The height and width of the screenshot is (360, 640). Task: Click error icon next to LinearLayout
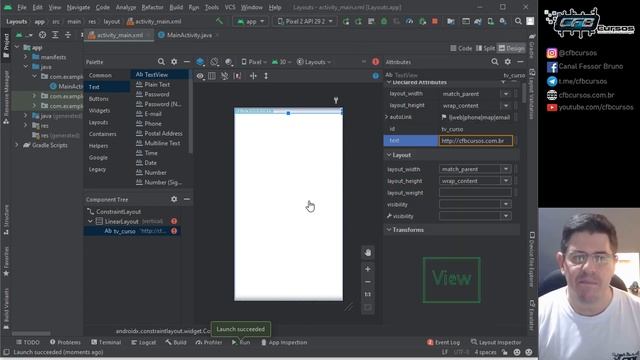tap(174, 221)
